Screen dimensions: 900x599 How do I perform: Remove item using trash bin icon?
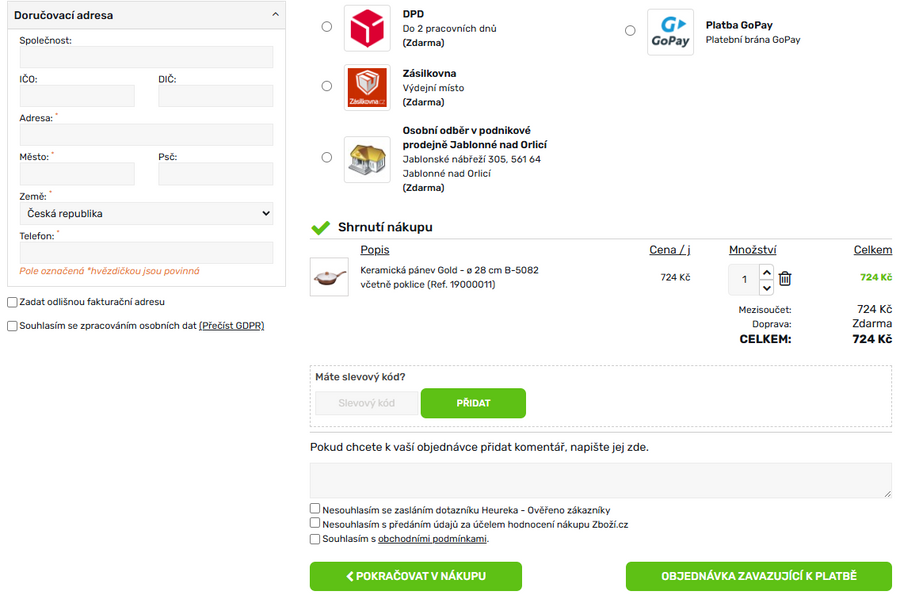pyautogui.click(x=785, y=279)
